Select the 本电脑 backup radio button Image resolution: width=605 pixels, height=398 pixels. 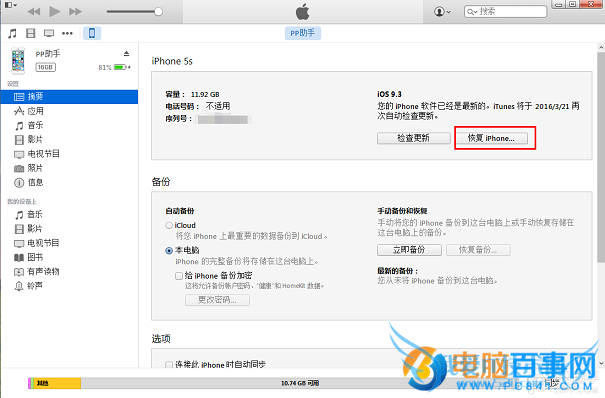pos(169,251)
